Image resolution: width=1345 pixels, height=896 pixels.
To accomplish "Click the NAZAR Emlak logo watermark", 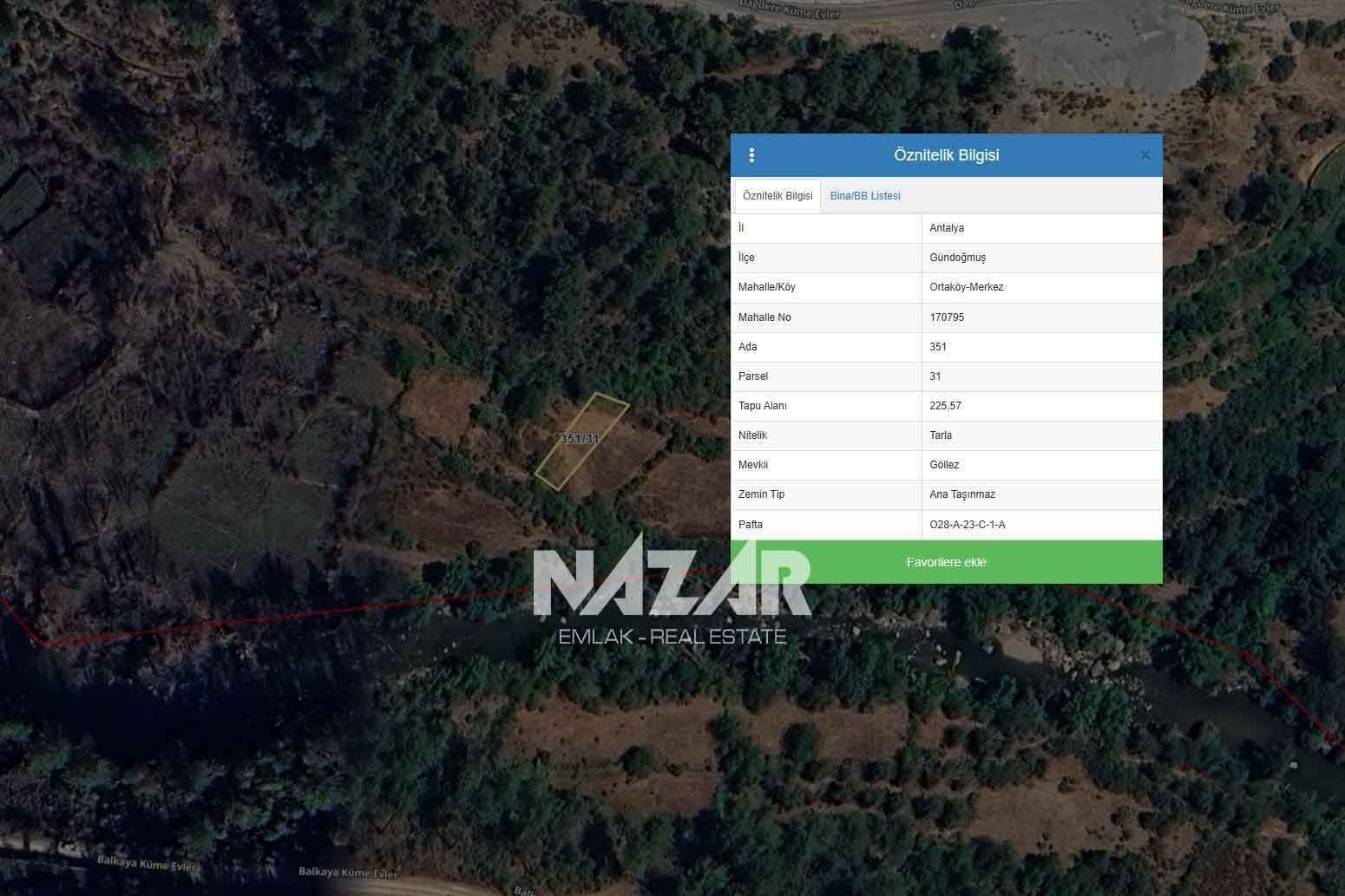I will (x=672, y=590).
